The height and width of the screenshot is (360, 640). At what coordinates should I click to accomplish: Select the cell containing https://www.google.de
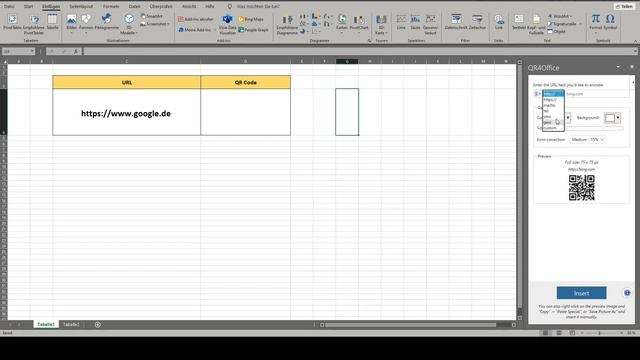127,112
